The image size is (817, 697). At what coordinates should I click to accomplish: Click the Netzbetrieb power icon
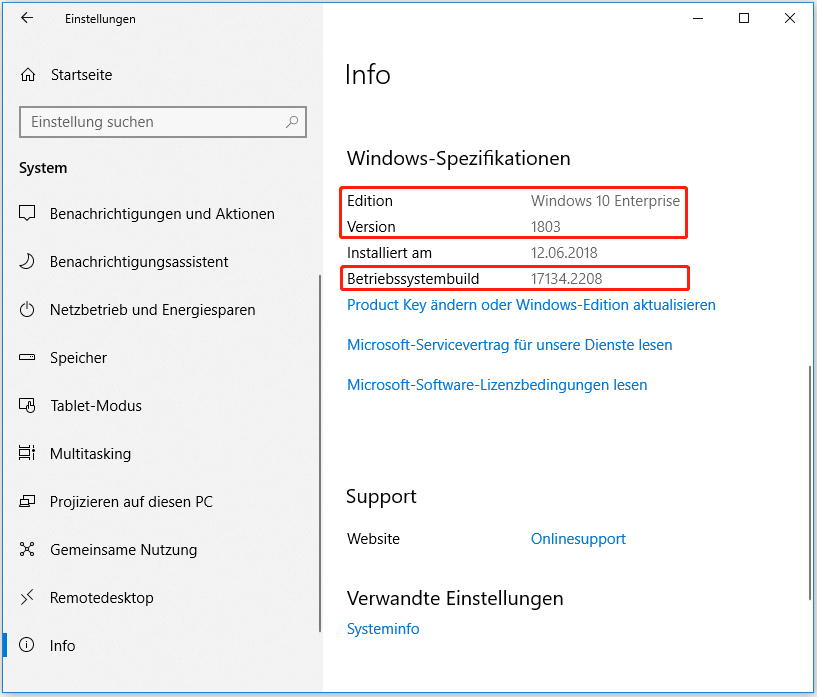[x=27, y=309]
